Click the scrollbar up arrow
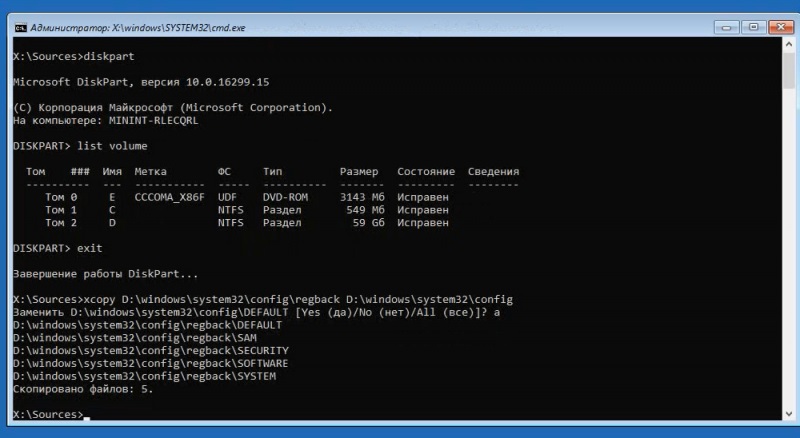Screen dimensions: 800x438 point(789,44)
